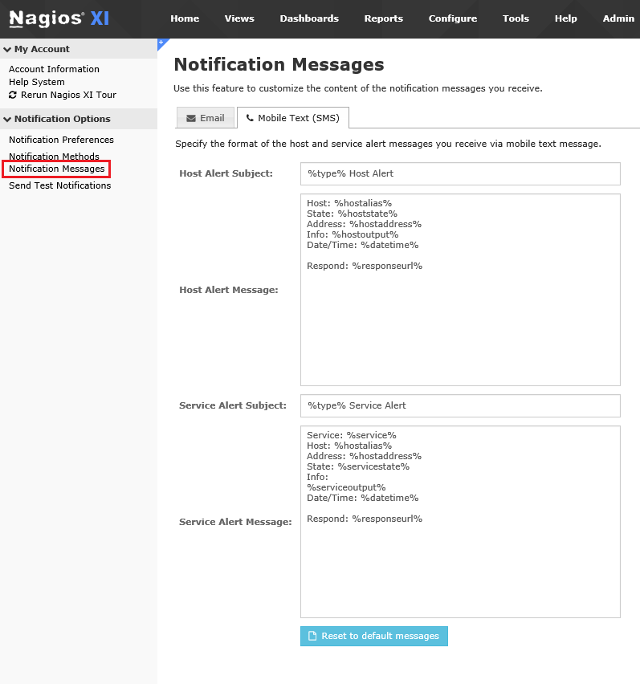Click the Nagios XI logo
Image resolution: width=640 pixels, height=684 pixels.
tap(59, 19)
